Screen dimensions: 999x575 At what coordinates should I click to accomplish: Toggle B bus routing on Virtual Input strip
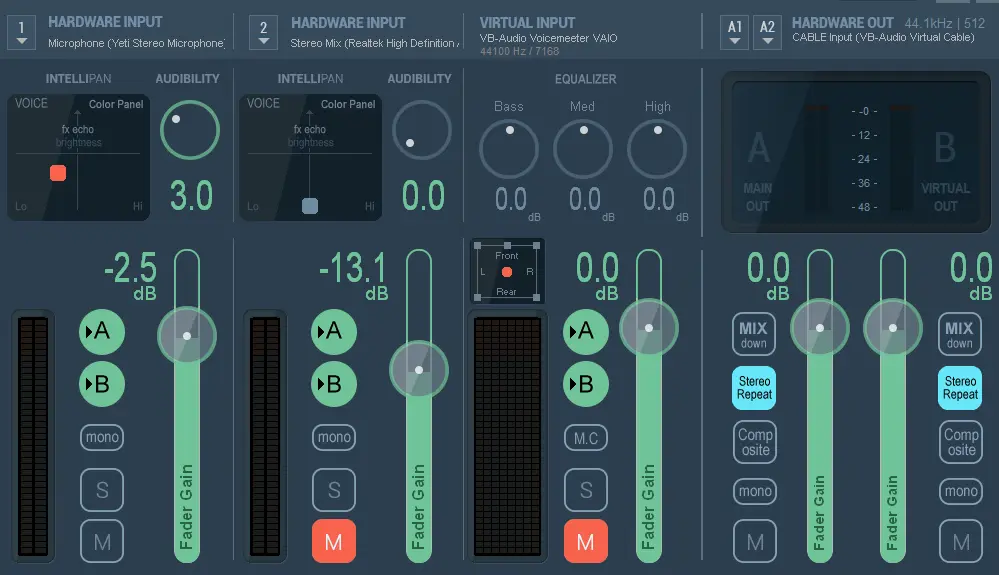(x=586, y=383)
